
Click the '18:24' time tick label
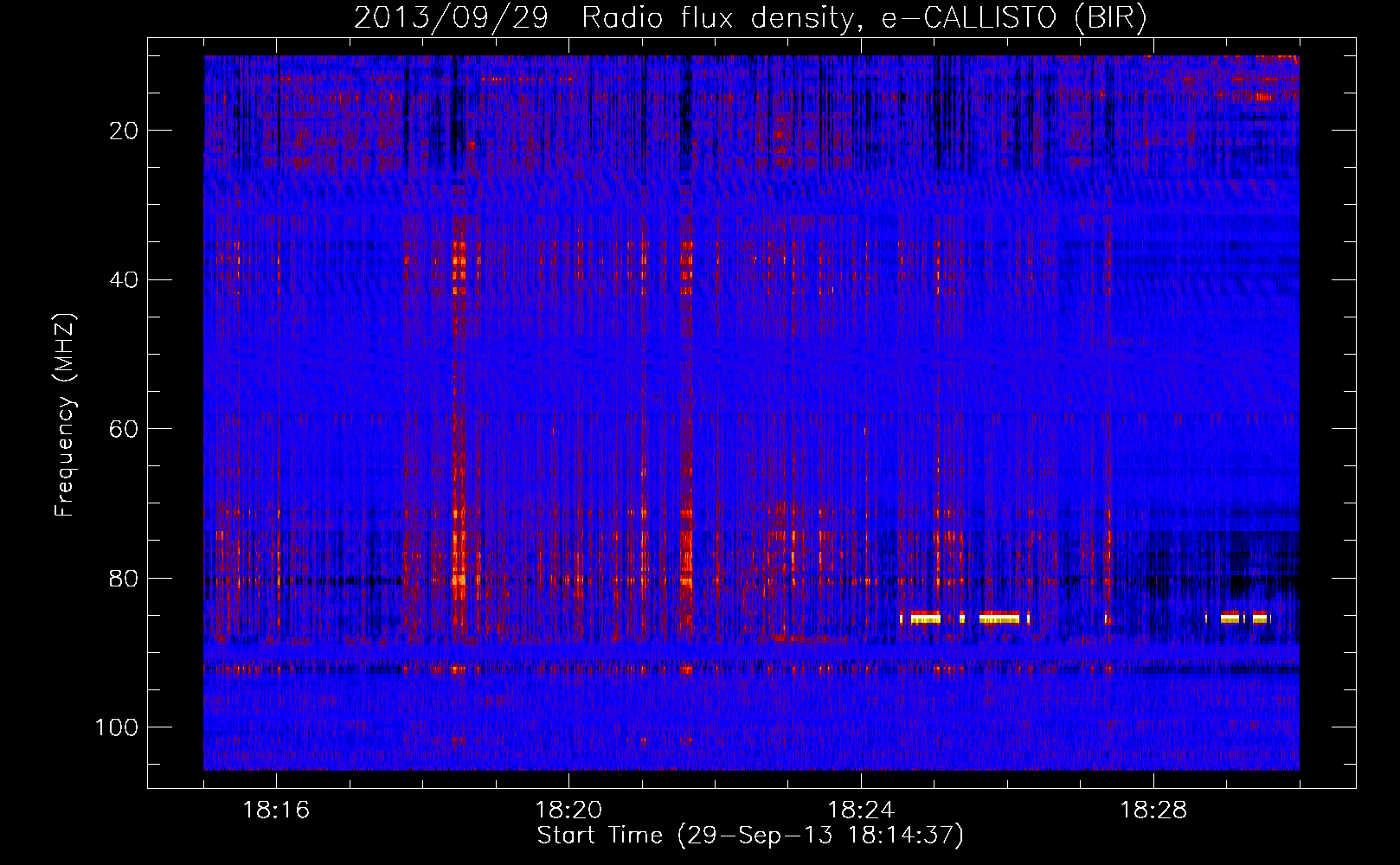pos(861,811)
